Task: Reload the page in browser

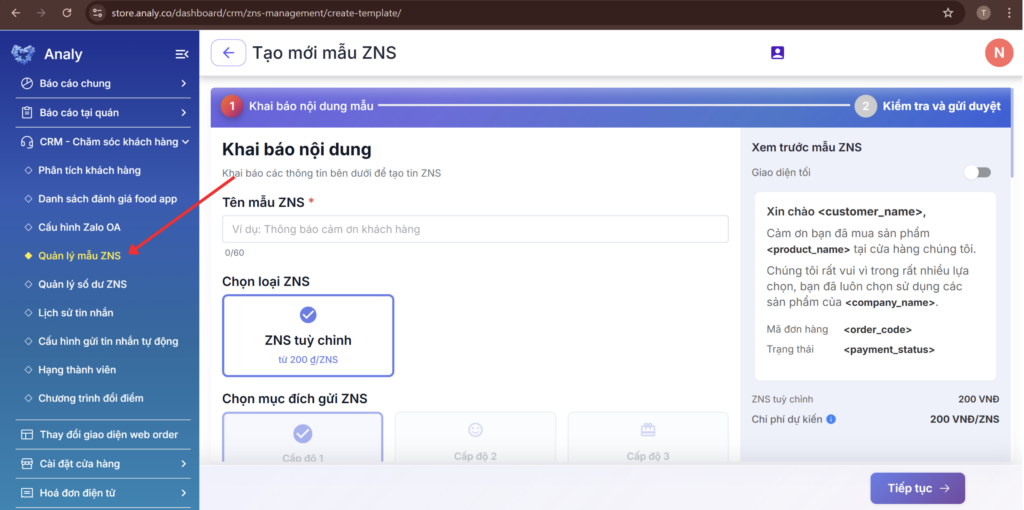Action: click(x=67, y=13)
